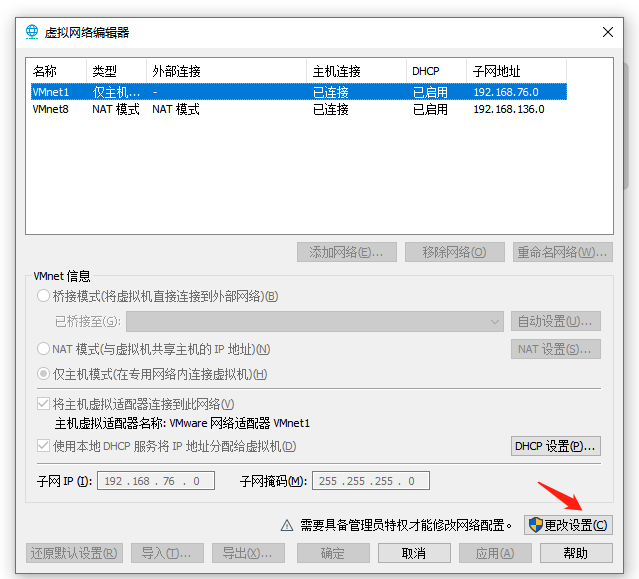The height and width of the screenshot is (579, 639).
Task: Click the 取消 button
Action: [x=414, y=553]
